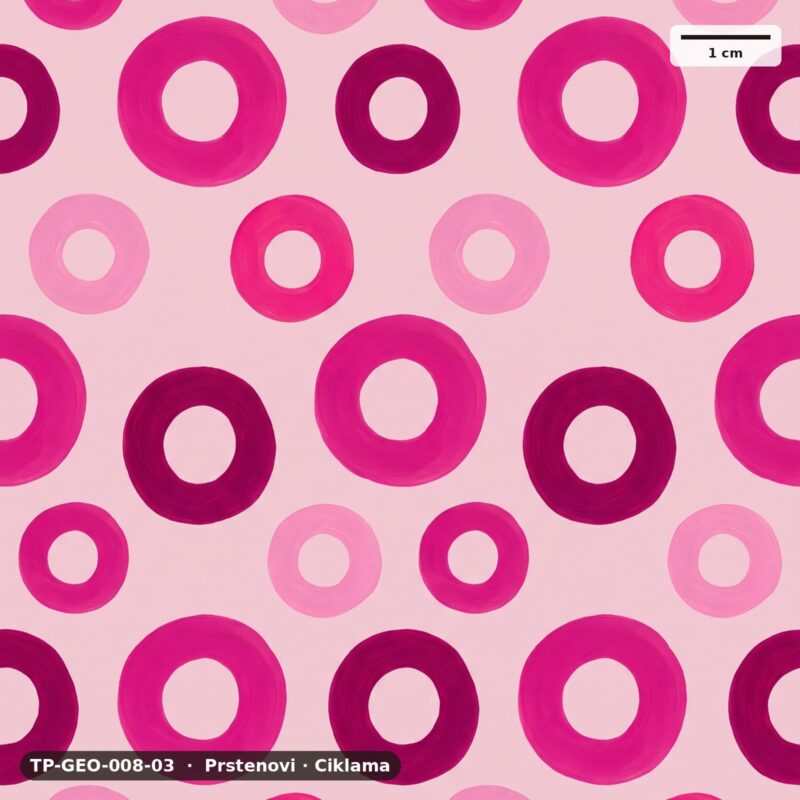Viewport: 800px width, 800px height.
Task: Click the light pink ring between two small magenta rings
Action: click(324, 561)
